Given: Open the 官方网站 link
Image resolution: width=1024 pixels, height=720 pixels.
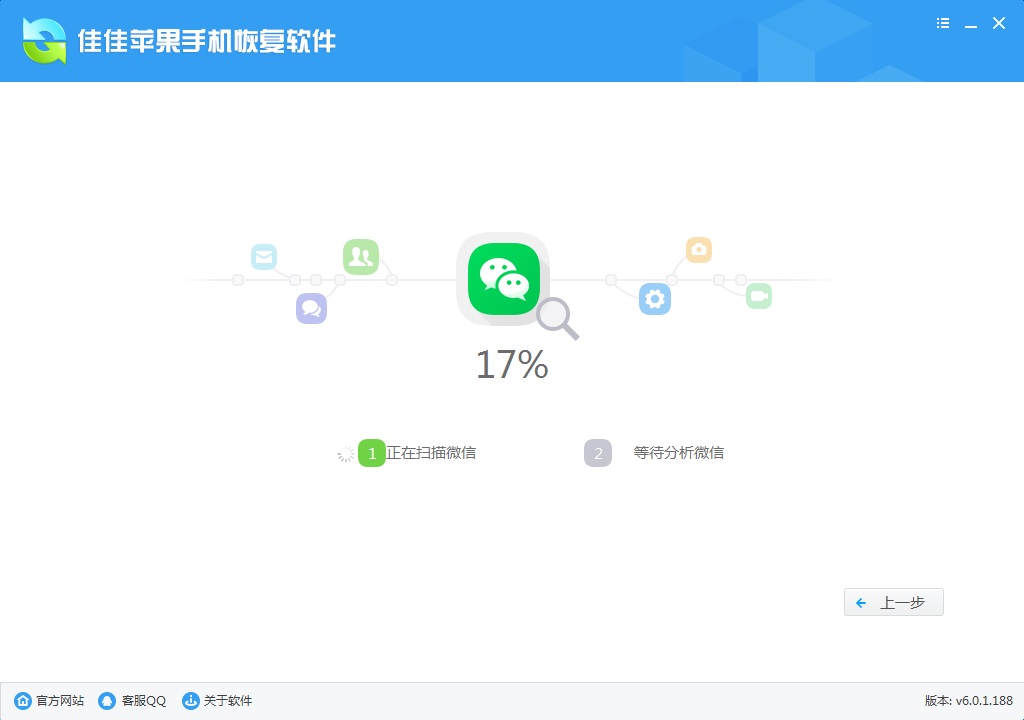Looking at the screenshot, I should (x=60, y=701).
